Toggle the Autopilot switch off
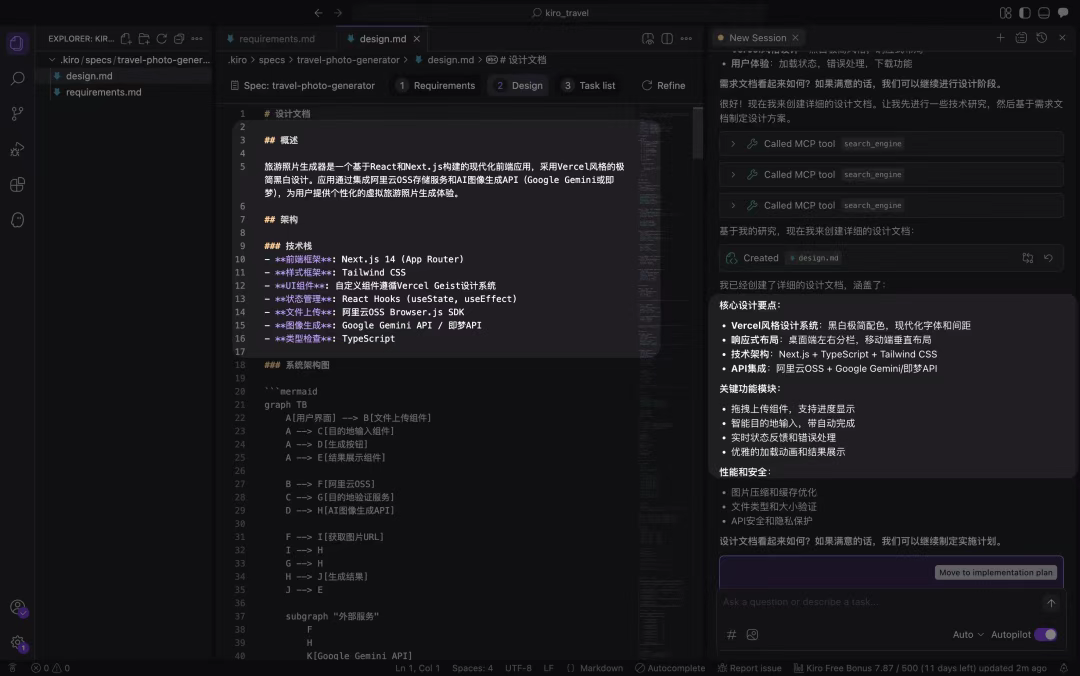This screenshot has height=676, width=1080. [x=1046, y=635]
